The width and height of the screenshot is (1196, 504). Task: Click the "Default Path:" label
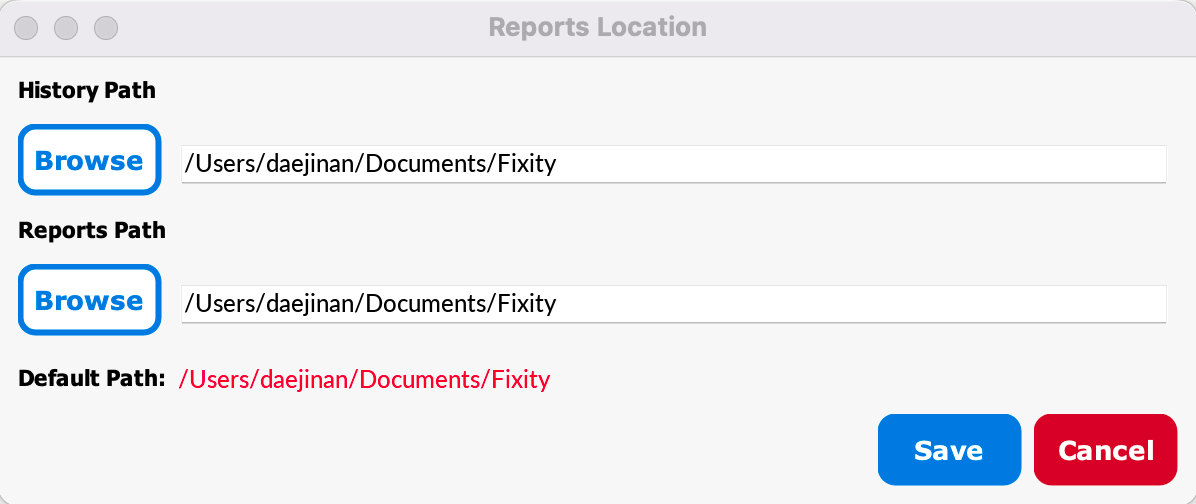tap(92, 378)
